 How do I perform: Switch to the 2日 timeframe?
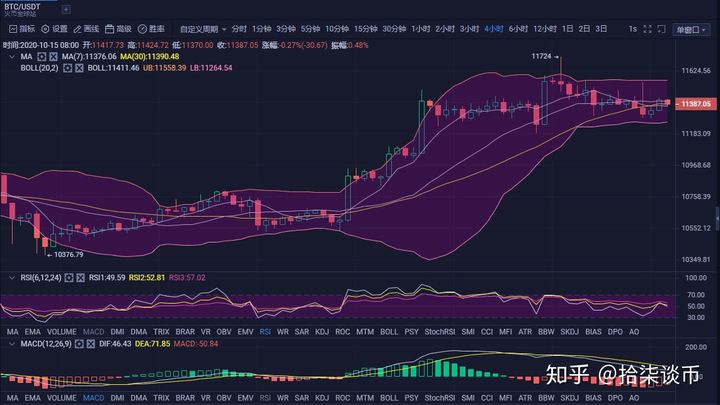[x=584, y=29]
